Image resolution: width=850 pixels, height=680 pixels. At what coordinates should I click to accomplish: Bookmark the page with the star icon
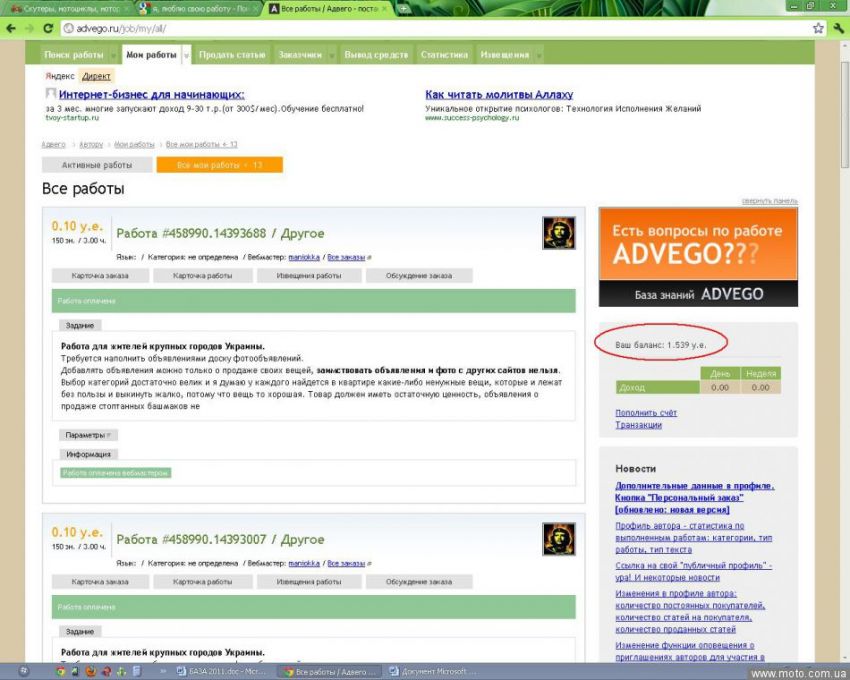point(818,28)
